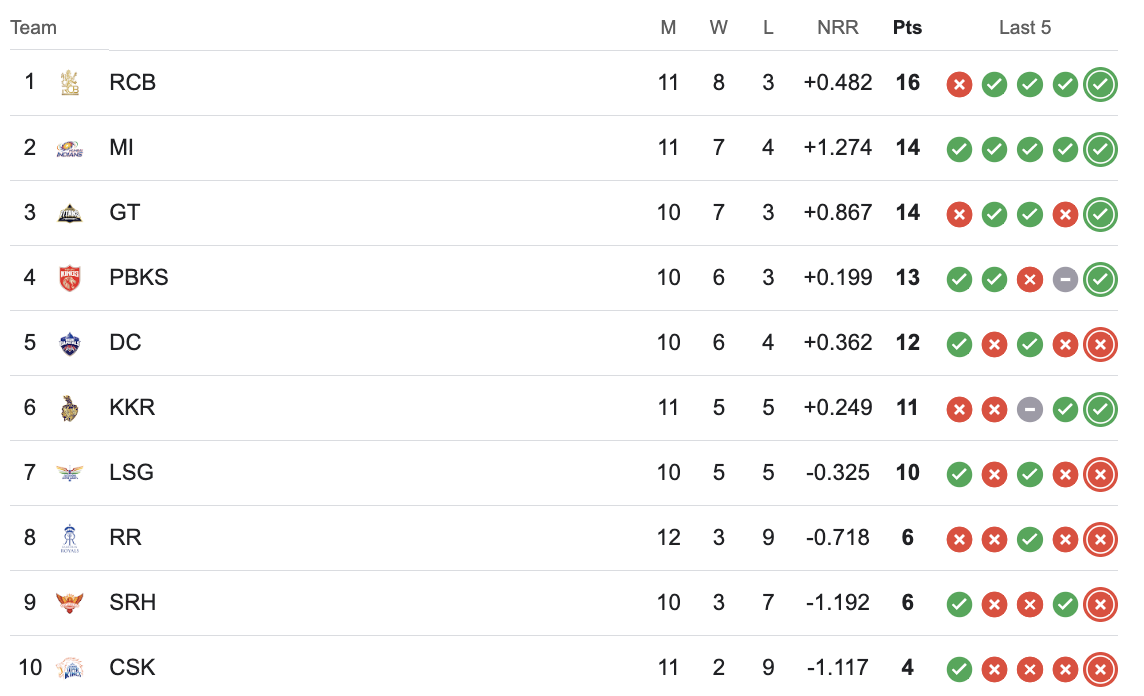This screenshot has width=1144, height=696.
Task: Open the MI team name link
Action: pos(121,147)
